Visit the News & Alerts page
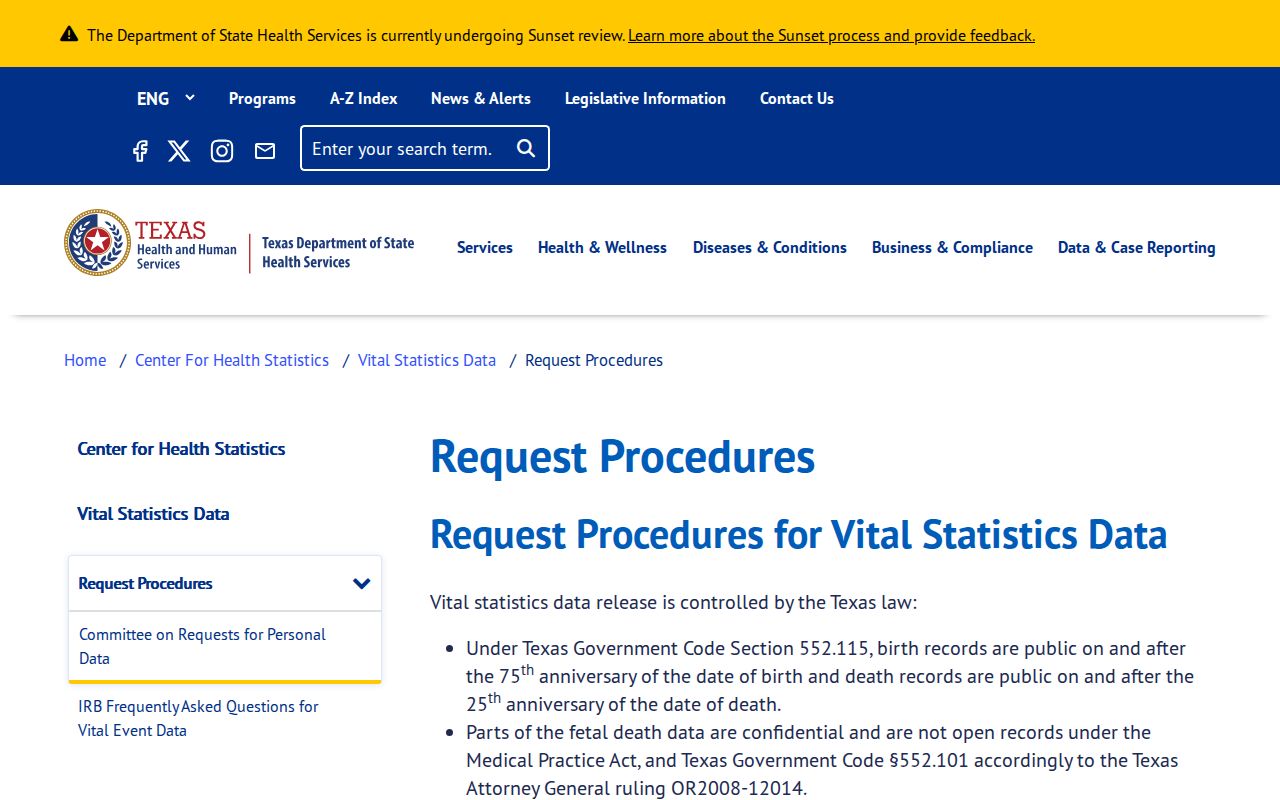This screenshot has height=800, width=1280. click(x=481, y=98)
